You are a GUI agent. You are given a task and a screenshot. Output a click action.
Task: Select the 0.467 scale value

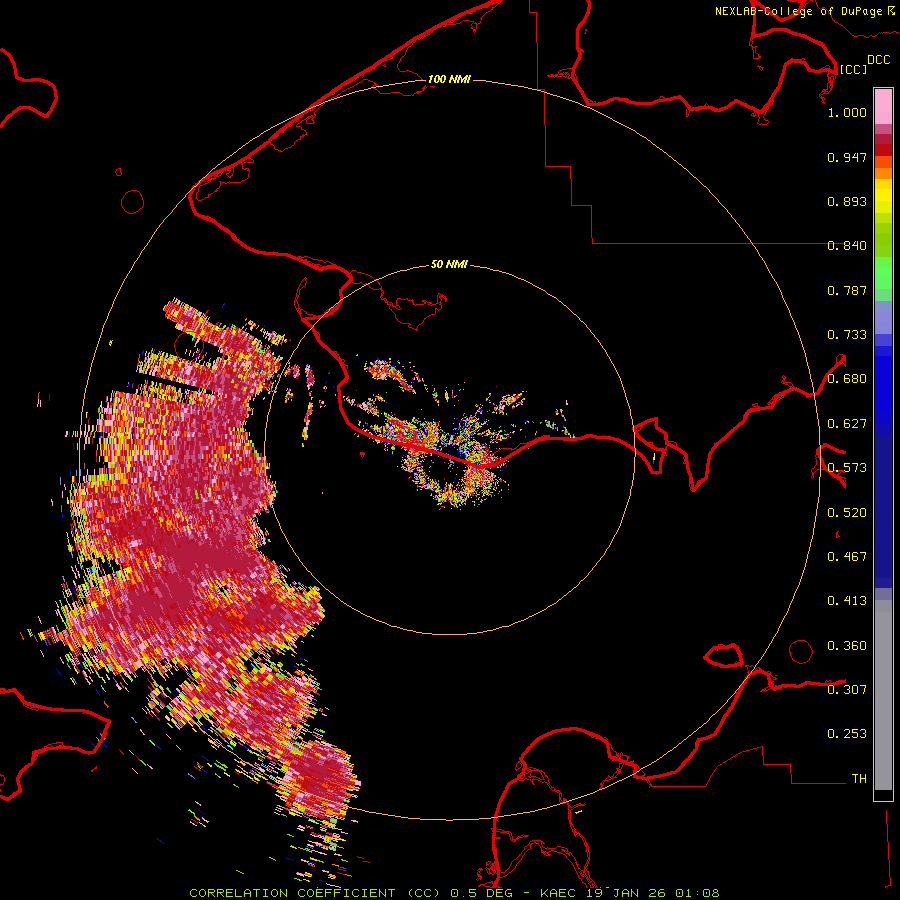click(847, 557)
